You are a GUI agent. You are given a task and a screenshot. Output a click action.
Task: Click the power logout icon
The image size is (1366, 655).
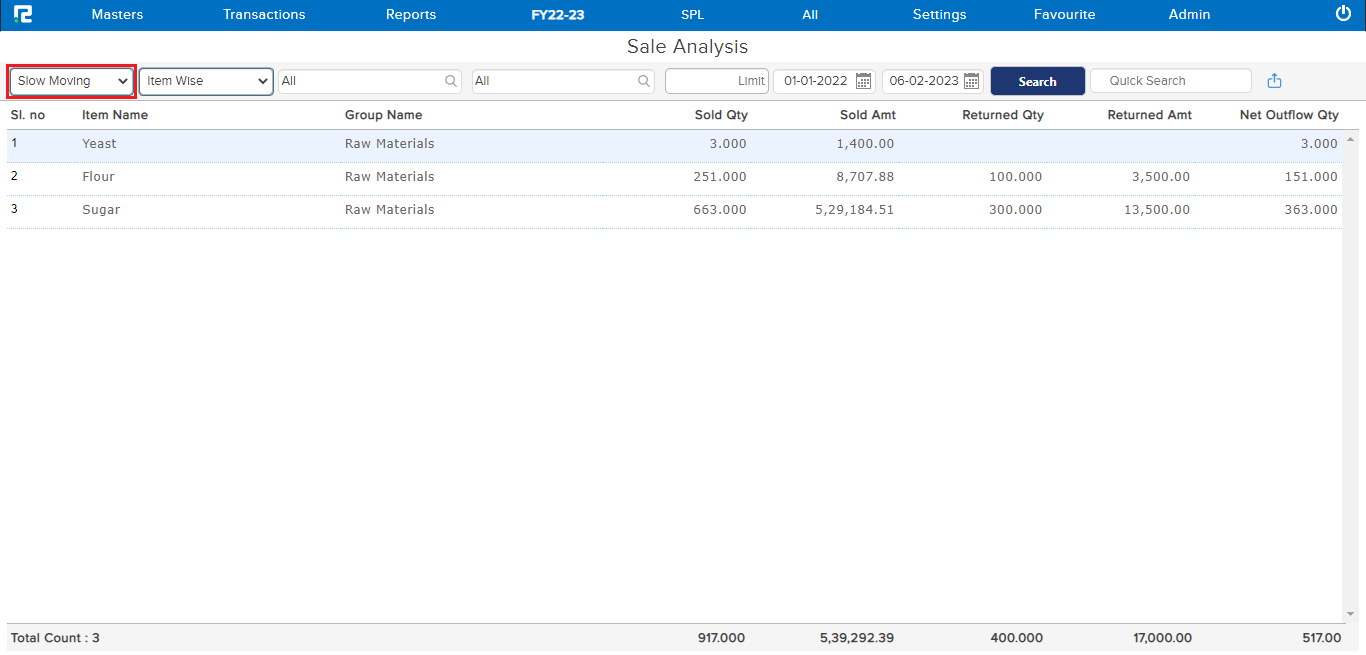[1343, 14]
